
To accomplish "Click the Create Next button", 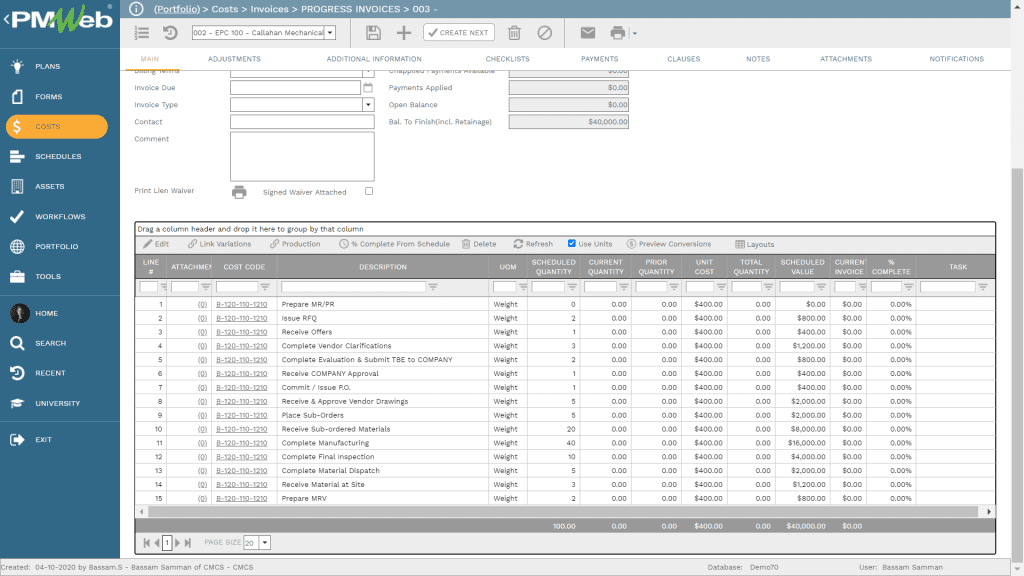I will tap(457, 33).
